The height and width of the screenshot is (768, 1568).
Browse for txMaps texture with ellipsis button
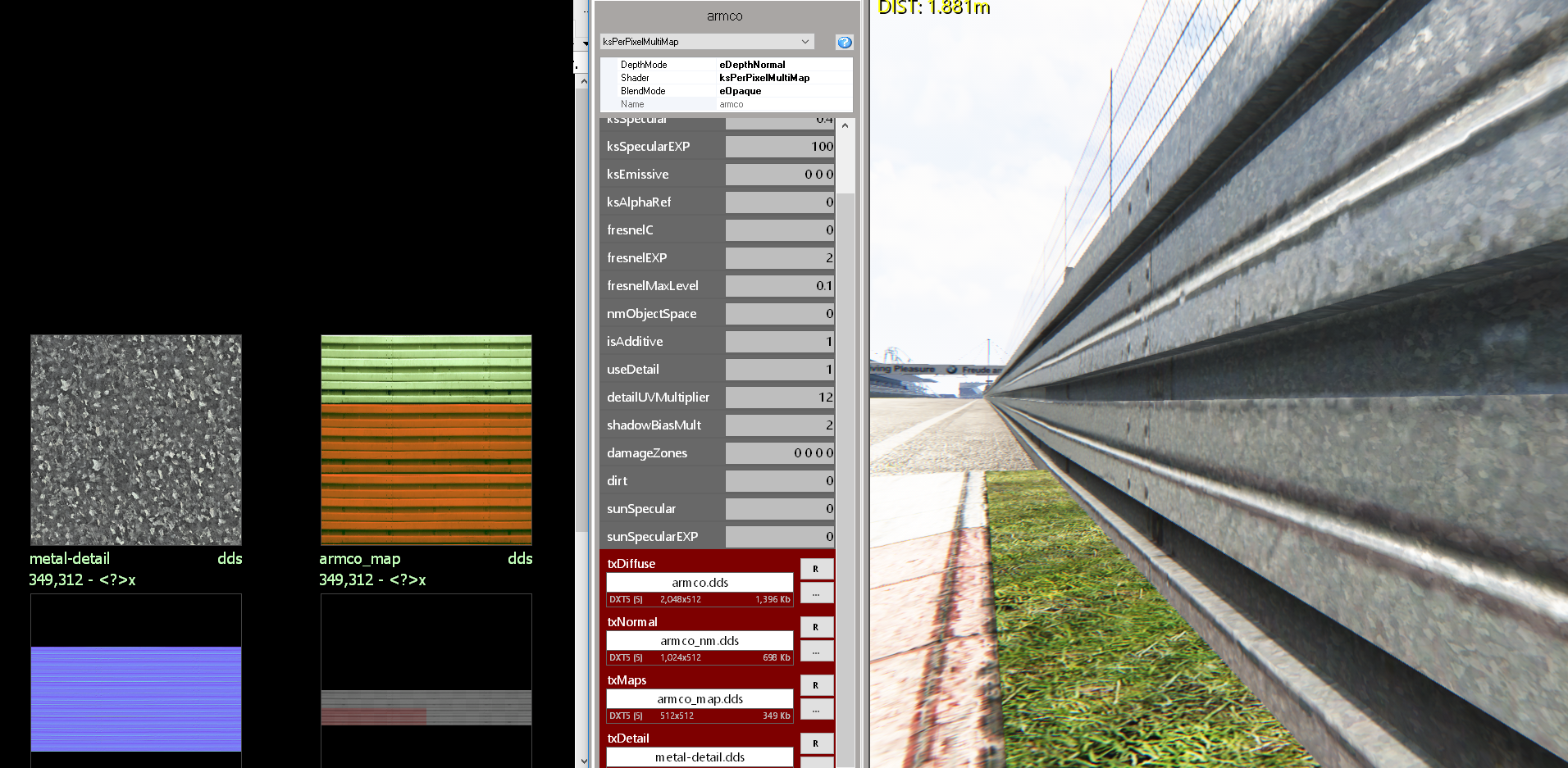pyautogui.click(x=816, y=710)
